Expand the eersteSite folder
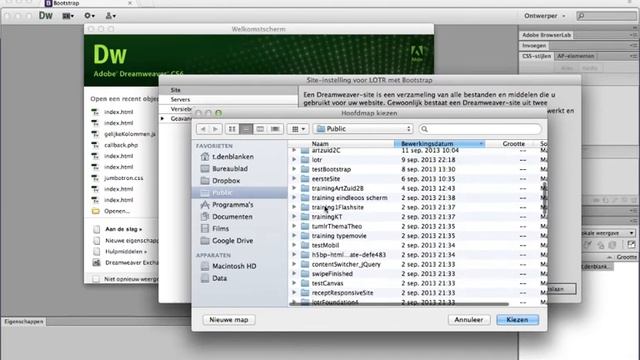 coord(294,178)
